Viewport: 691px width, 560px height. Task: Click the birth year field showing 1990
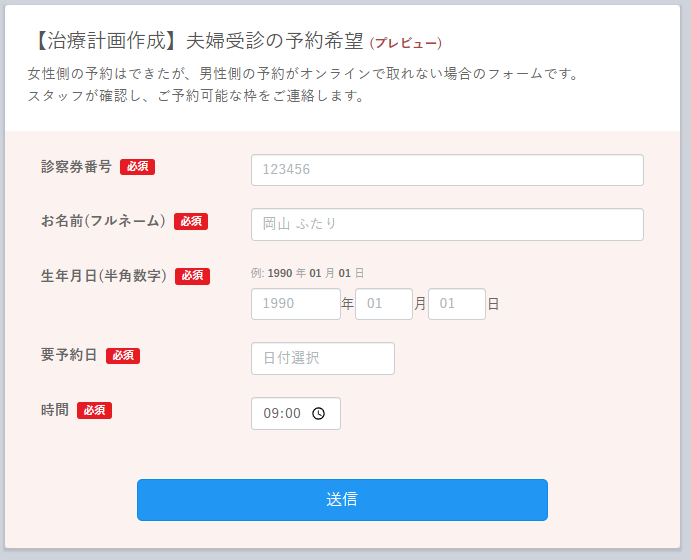[296, 304]
